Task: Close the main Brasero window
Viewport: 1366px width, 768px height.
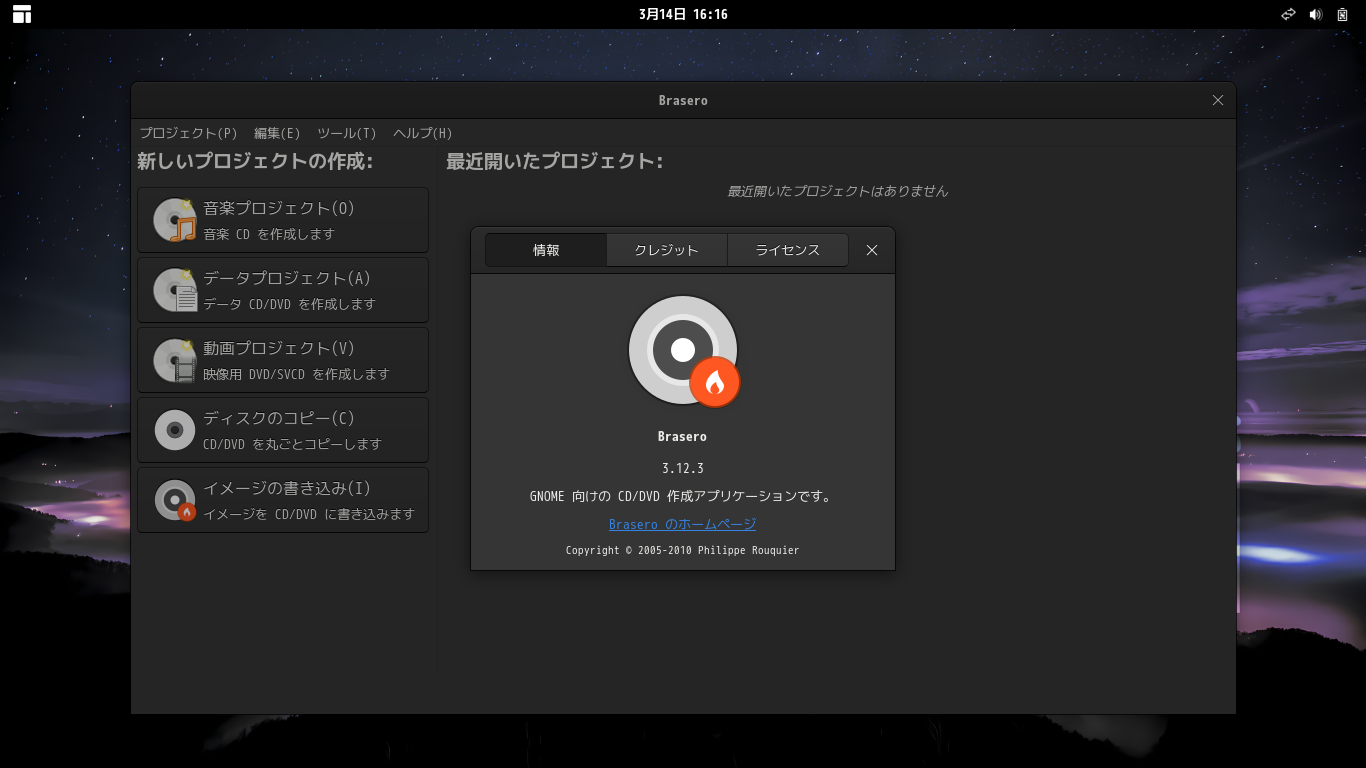Action: [1218, 100]
